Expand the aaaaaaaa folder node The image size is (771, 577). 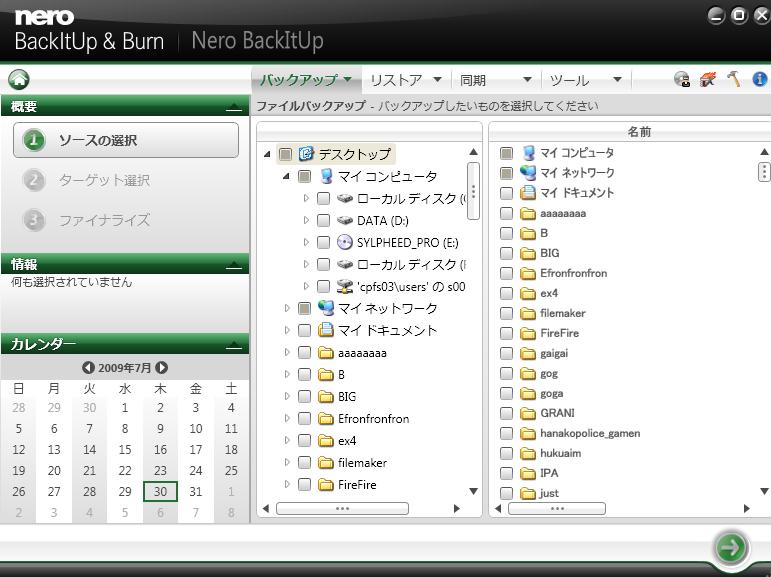[287, 352]
